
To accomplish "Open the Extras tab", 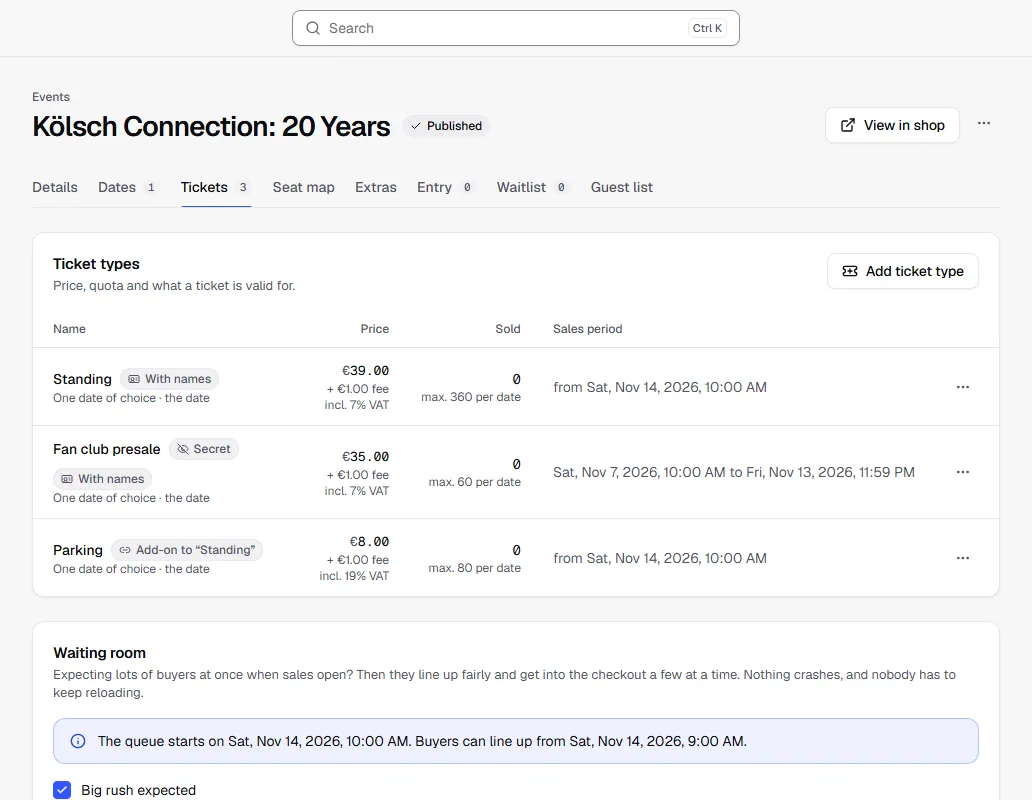I will click(x=376, y=188).
